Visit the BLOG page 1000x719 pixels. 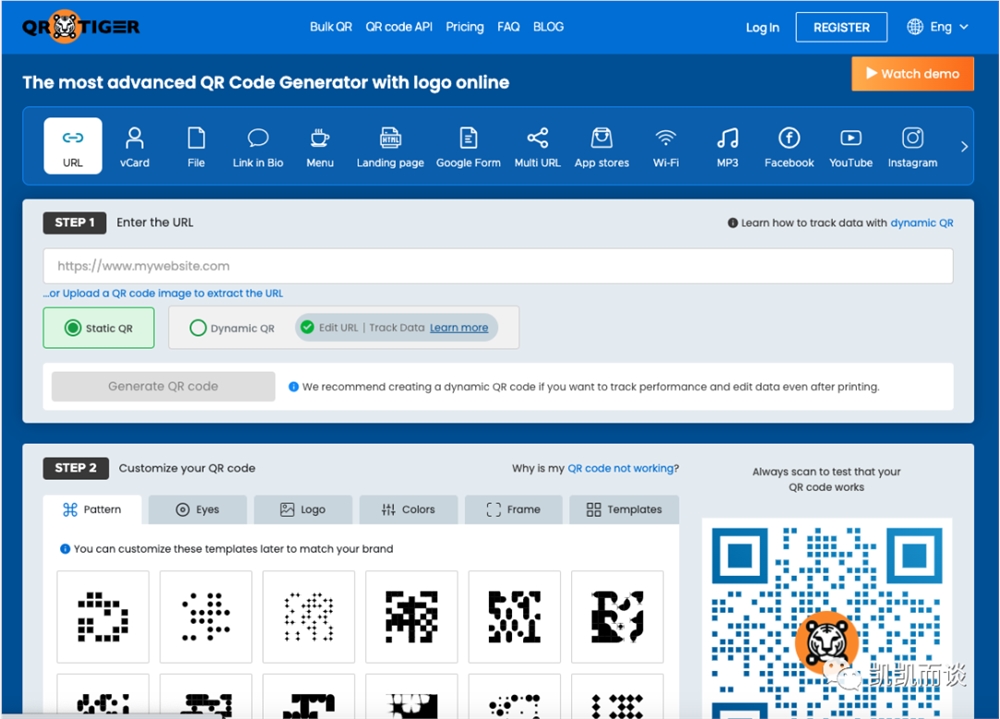tap(548, 27)
